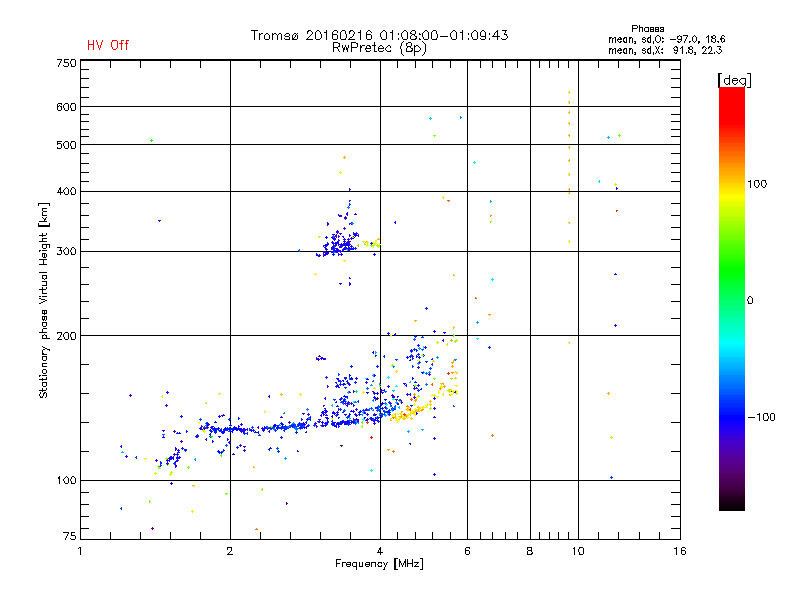Click the 2 MHz frequency tick label
The height and width of the screenshot is (600, 800).
pos(230,551)
